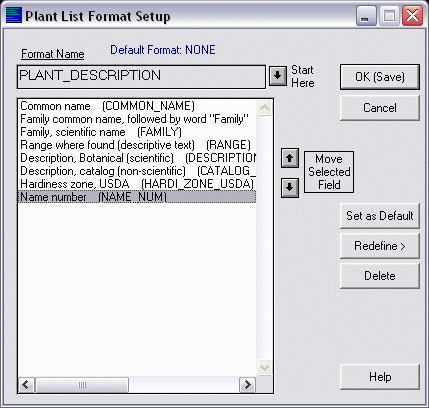Click horizontal scrollbar left arrow
Image resolution: width=429 pixels, height=408 pixels.
(26, 385)
